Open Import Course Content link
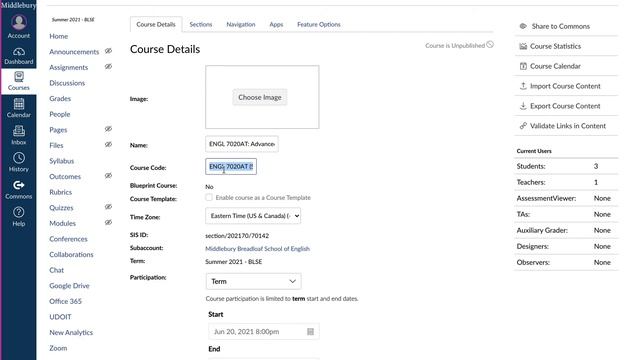 pyautogui.click(x=565, y=86)
